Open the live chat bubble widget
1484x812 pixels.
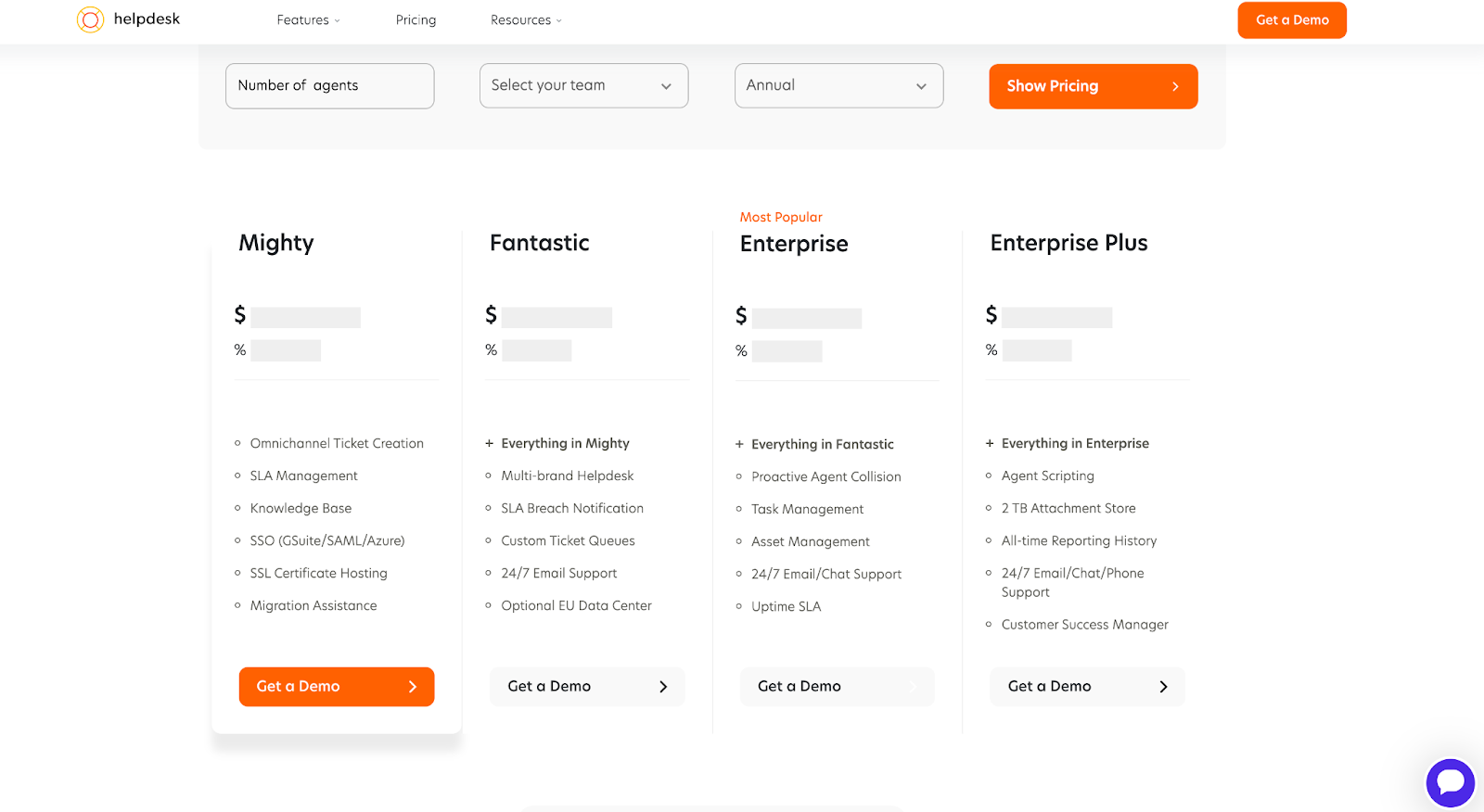coord(1451,782)
